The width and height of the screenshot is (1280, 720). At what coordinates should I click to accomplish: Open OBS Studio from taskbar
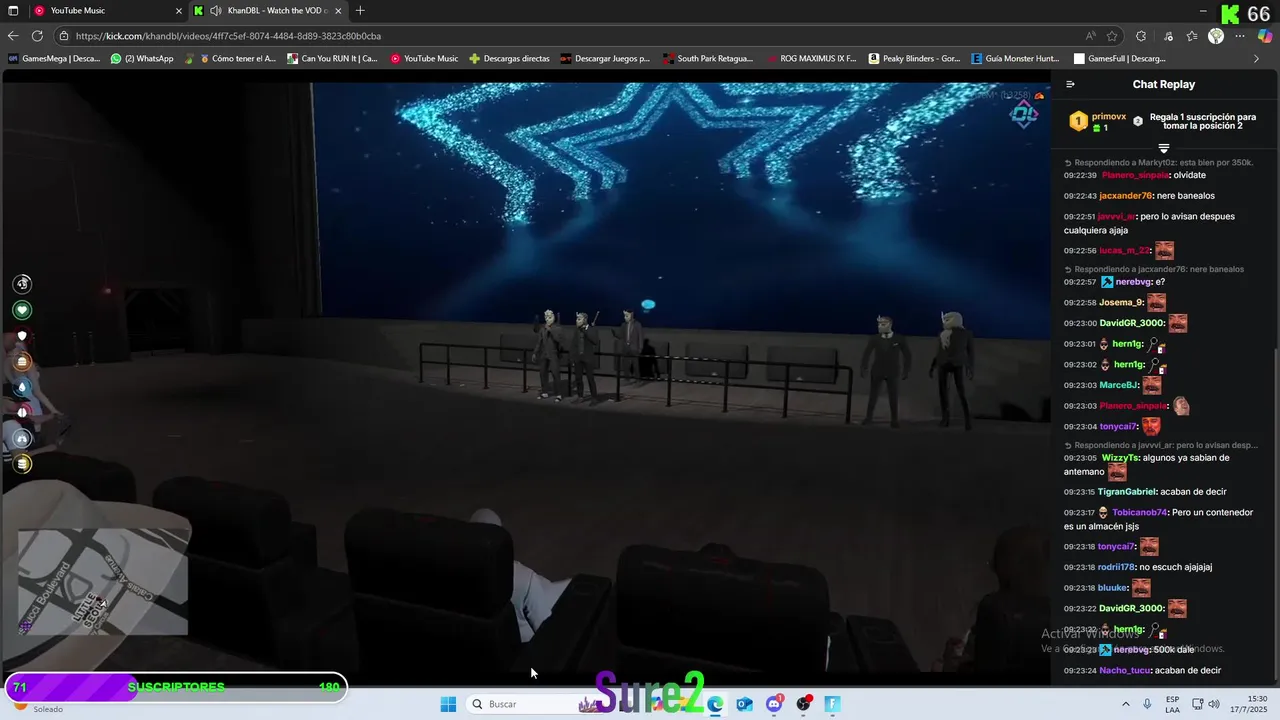pyautogui.click(x=803, y=704)
